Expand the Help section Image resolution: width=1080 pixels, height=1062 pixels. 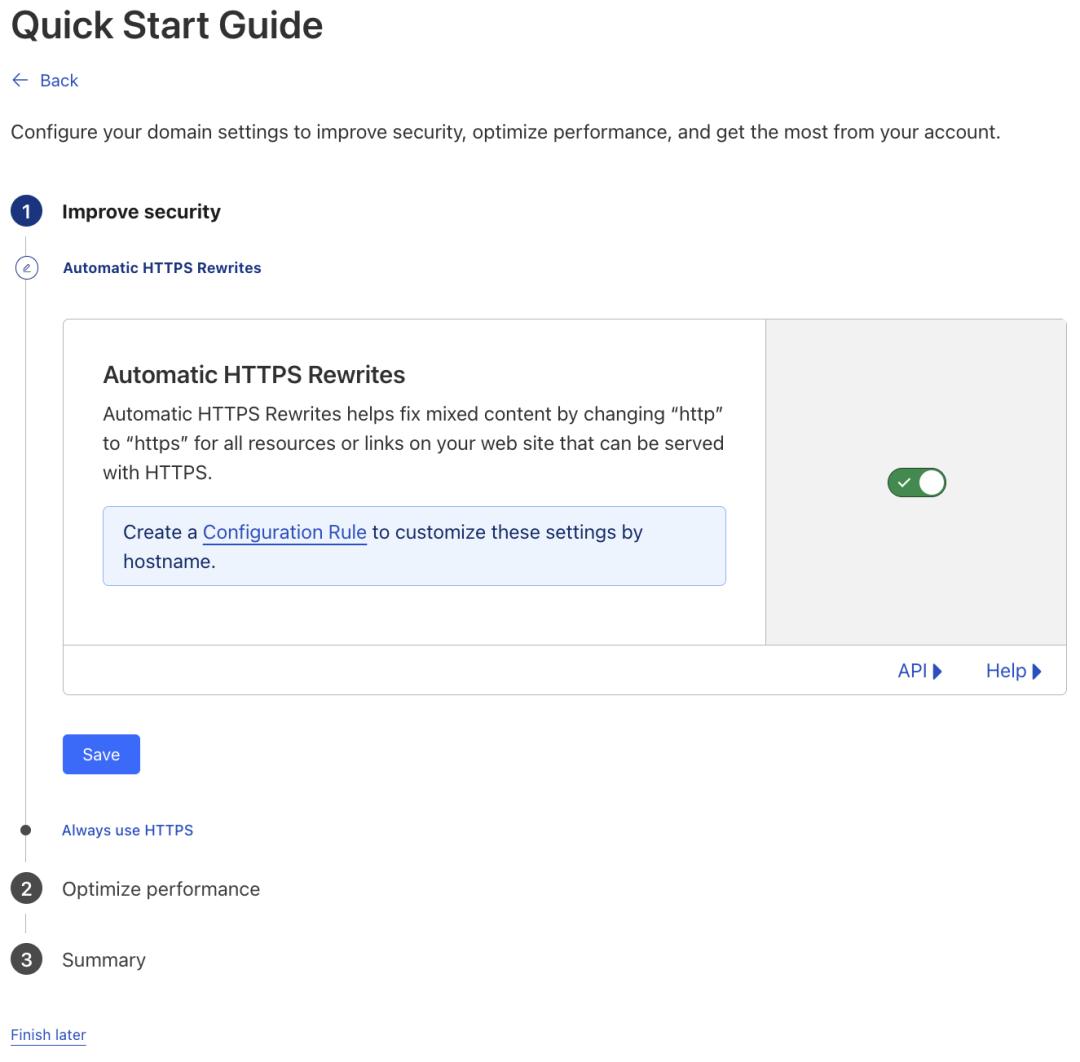1013,671
